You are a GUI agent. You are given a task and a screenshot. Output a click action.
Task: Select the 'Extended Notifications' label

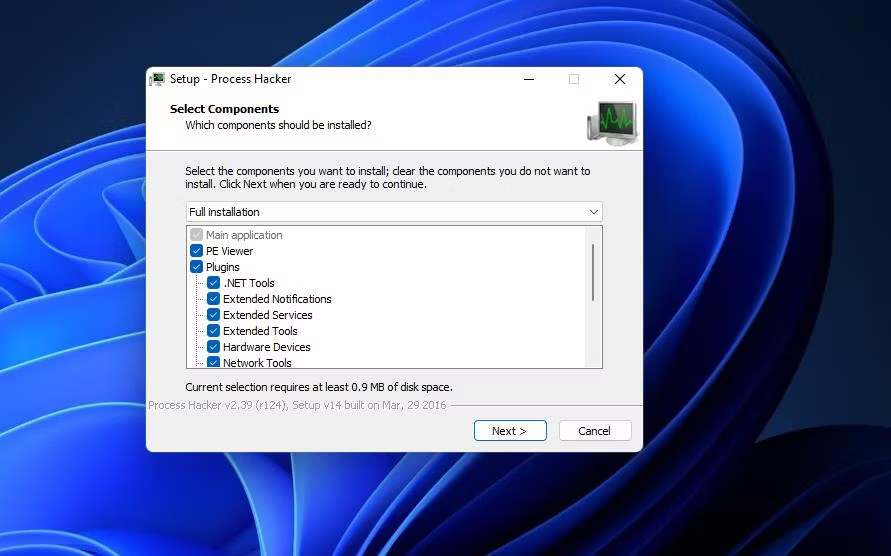277,298
